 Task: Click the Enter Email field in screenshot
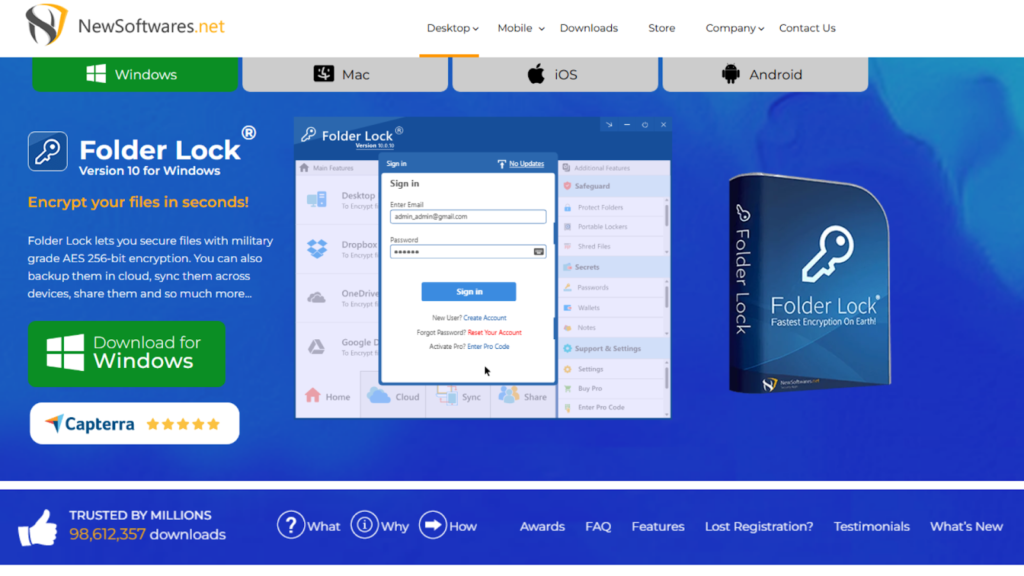pyautogui.click(x=467, y=216)
